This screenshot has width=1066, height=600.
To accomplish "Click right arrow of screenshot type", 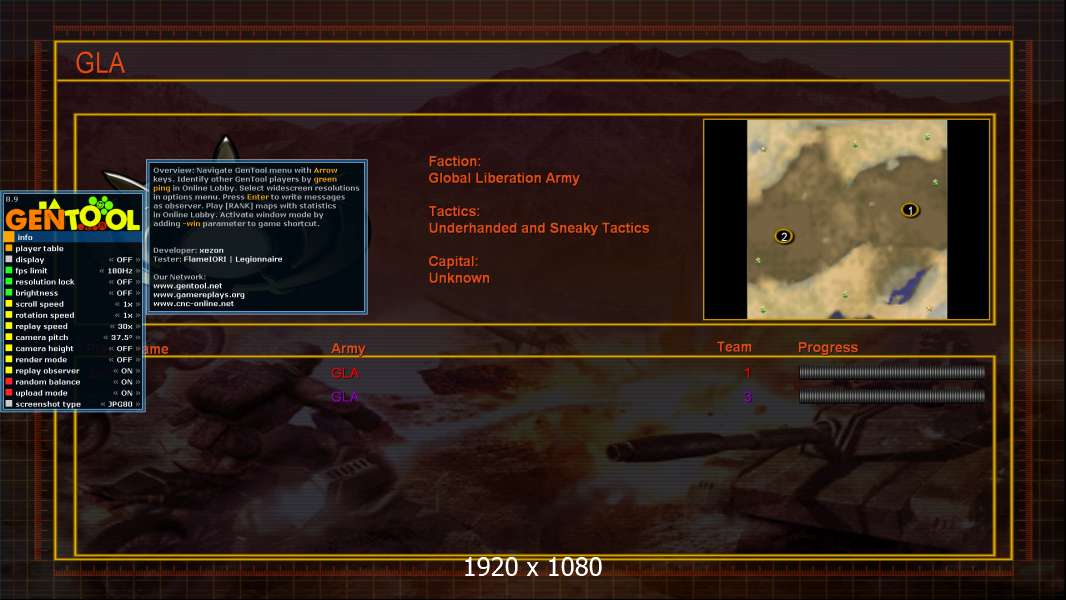I will pyautogui.click(x=138, y=404).
